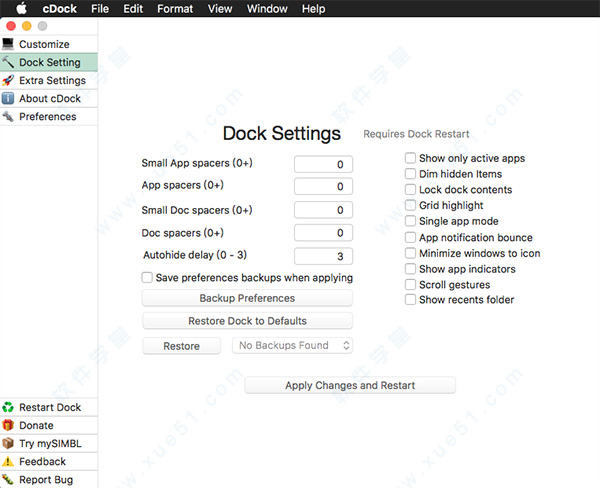The height and width of the screenshot is (488, 600).
Task: Toggle the Grid highlight option
Action: (x=410, y=205)
